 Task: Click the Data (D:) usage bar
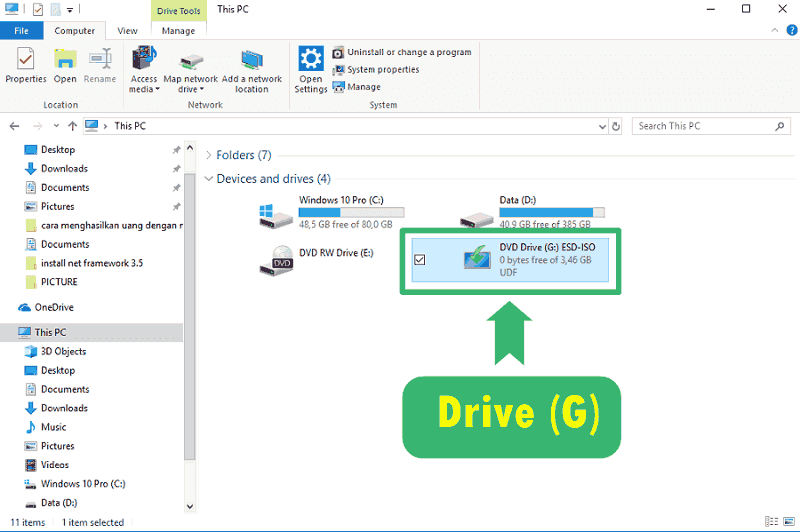[x=552, y=212]
